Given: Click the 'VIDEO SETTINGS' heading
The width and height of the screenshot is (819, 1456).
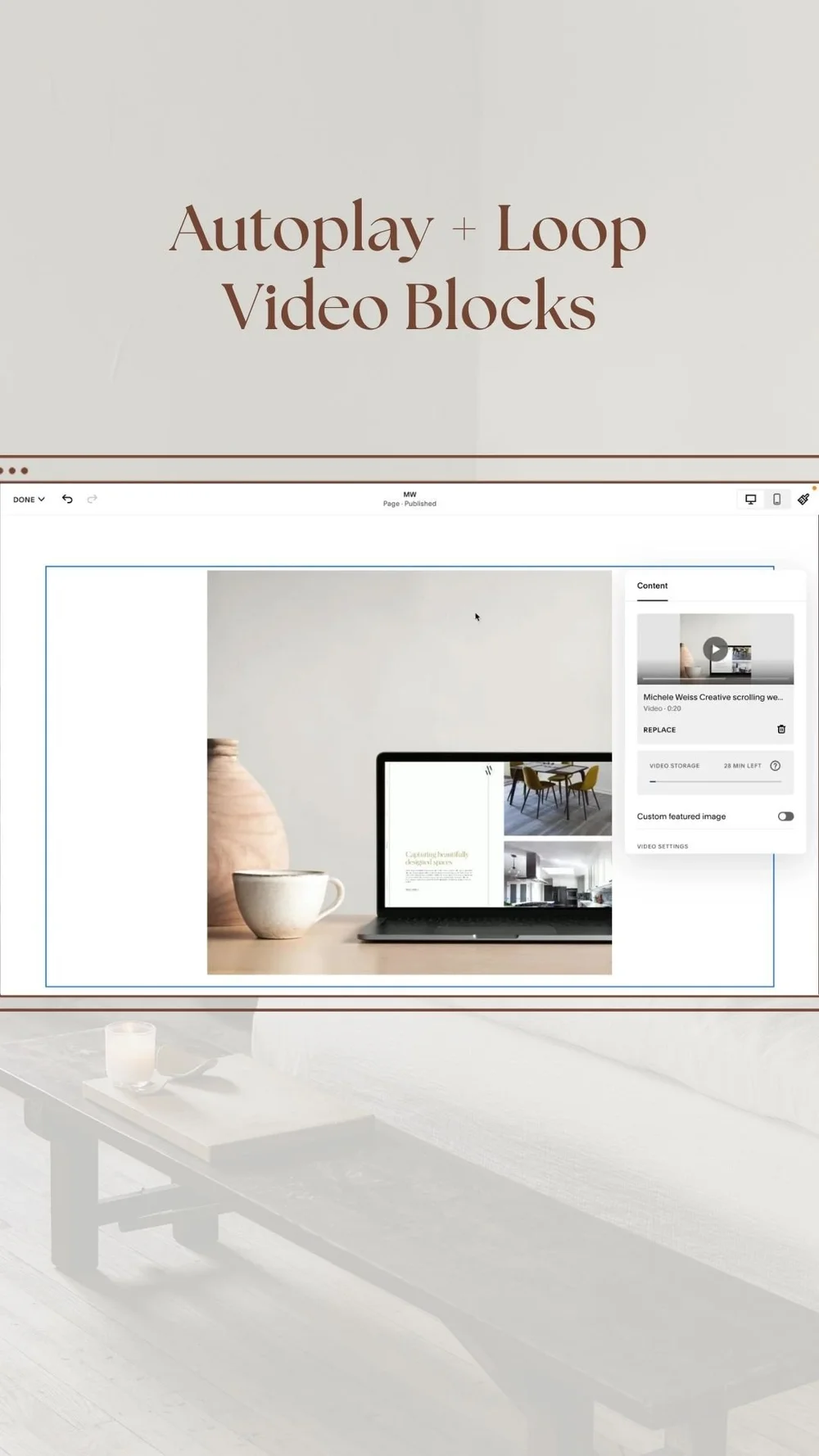Looking at the screenshot, I should [x=663, y=846].
